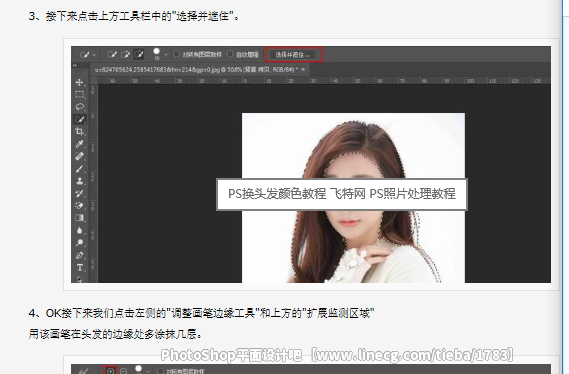Image resolution: width=569 pixels, height=374 pixels.
Task: Click the step 4 instruction text
Action: 201,313
